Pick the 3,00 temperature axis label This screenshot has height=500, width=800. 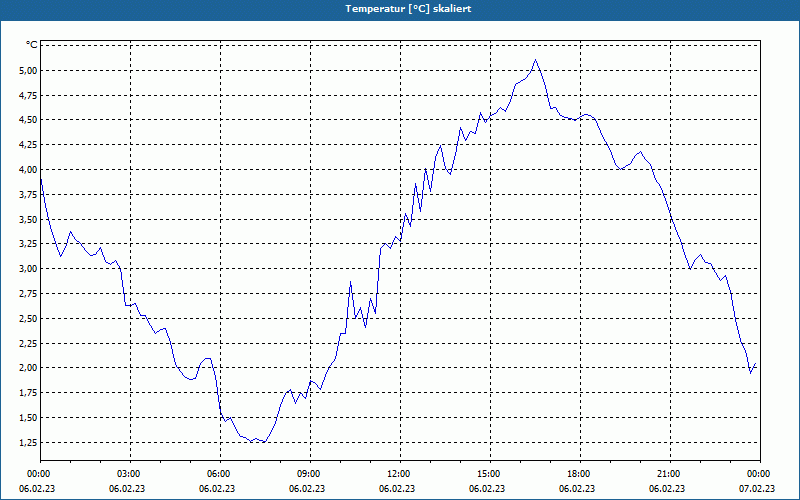27,268
